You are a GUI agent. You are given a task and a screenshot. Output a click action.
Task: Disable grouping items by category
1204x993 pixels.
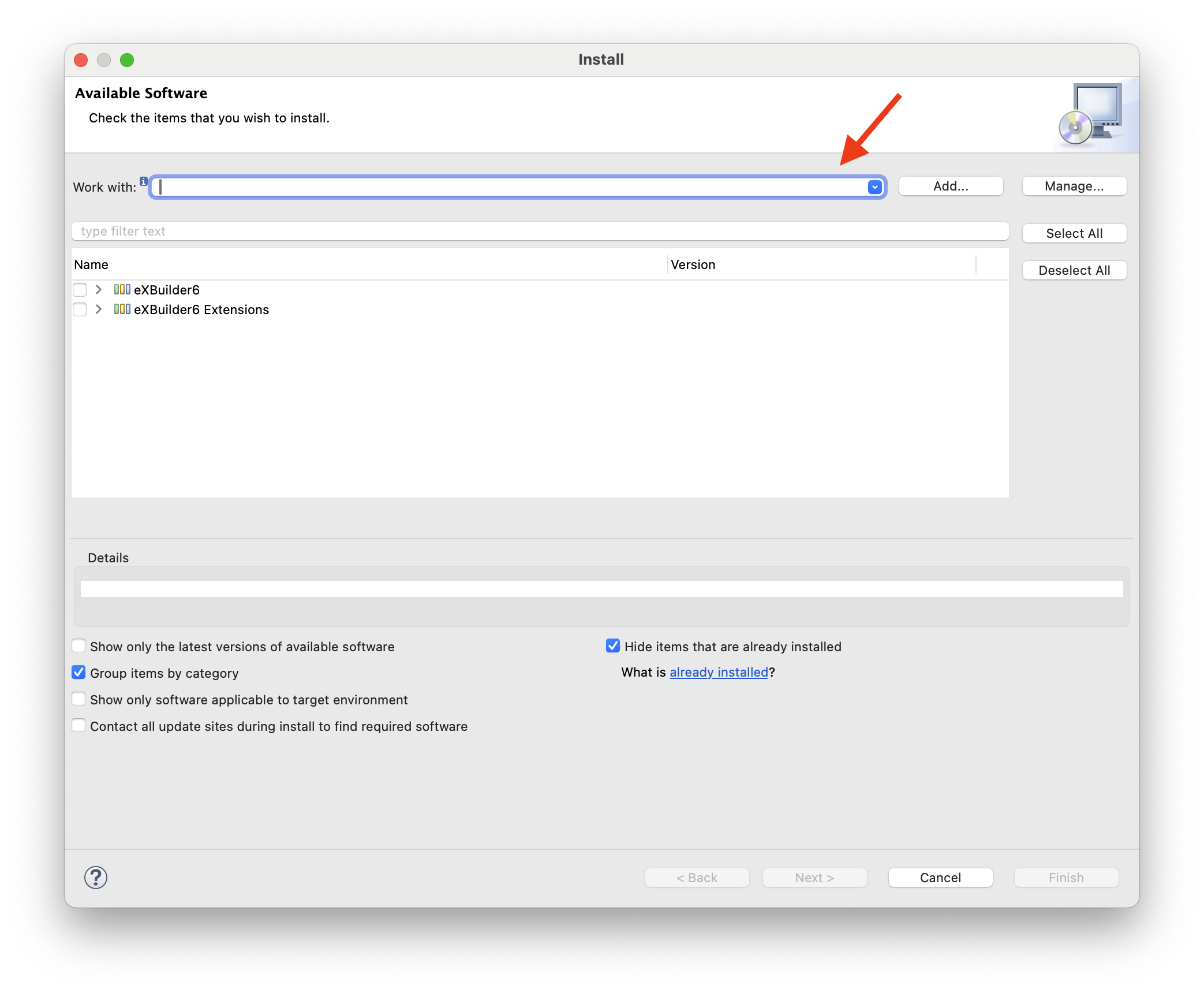click(78, 672)
